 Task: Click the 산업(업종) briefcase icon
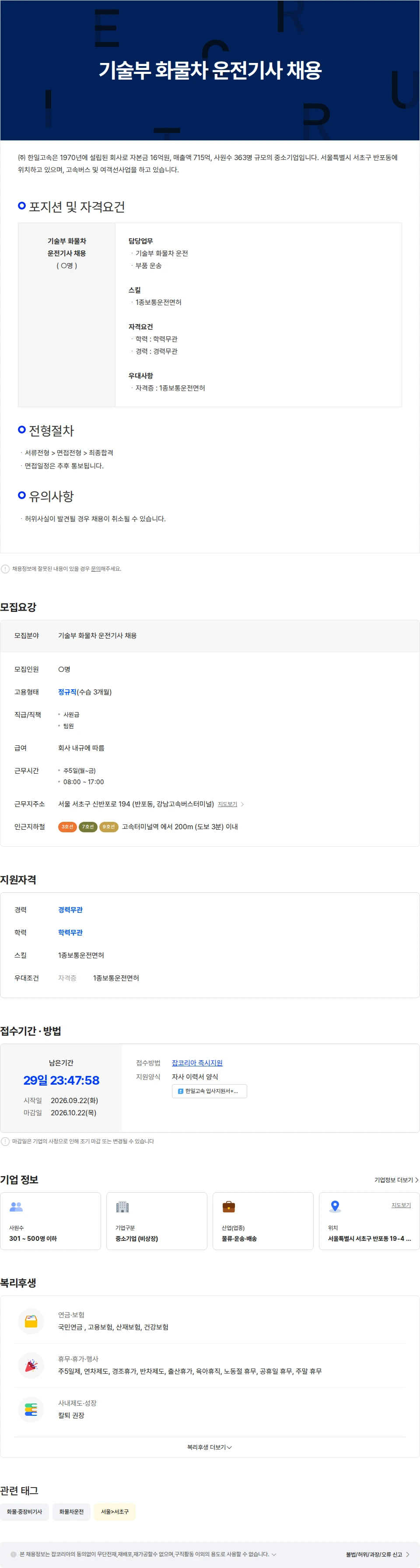(229, 1206)
